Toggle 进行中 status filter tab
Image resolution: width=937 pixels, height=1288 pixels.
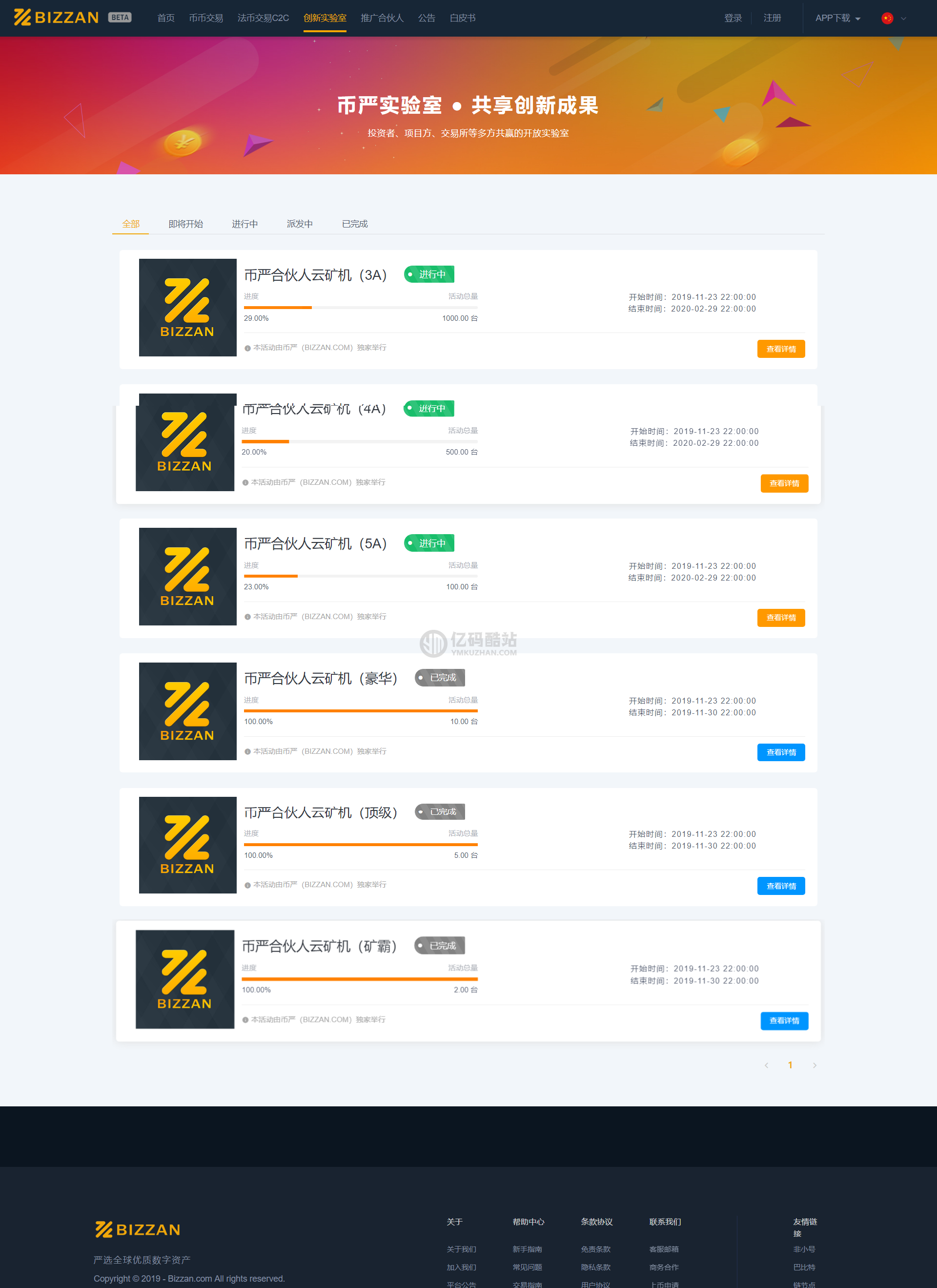244,222
